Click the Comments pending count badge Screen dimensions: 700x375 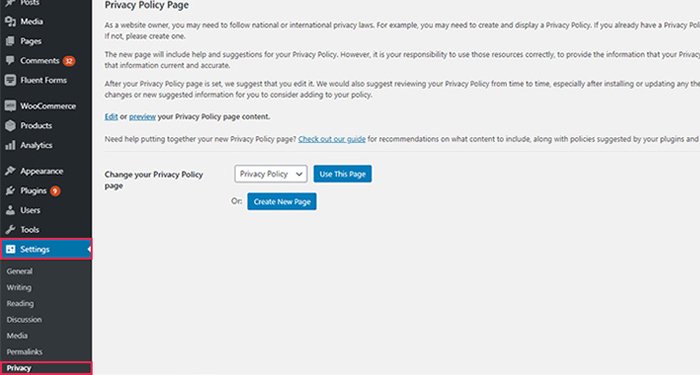69,61
